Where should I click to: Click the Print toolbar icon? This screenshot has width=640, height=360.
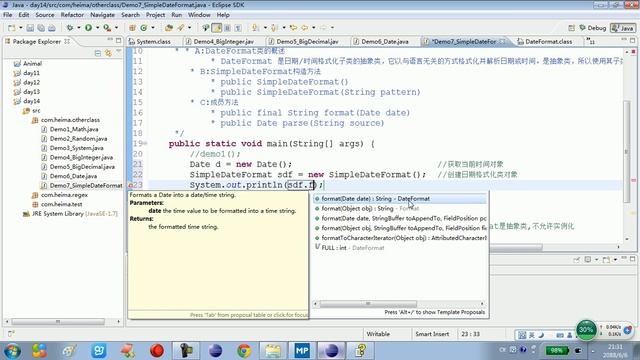coord(51,28)
